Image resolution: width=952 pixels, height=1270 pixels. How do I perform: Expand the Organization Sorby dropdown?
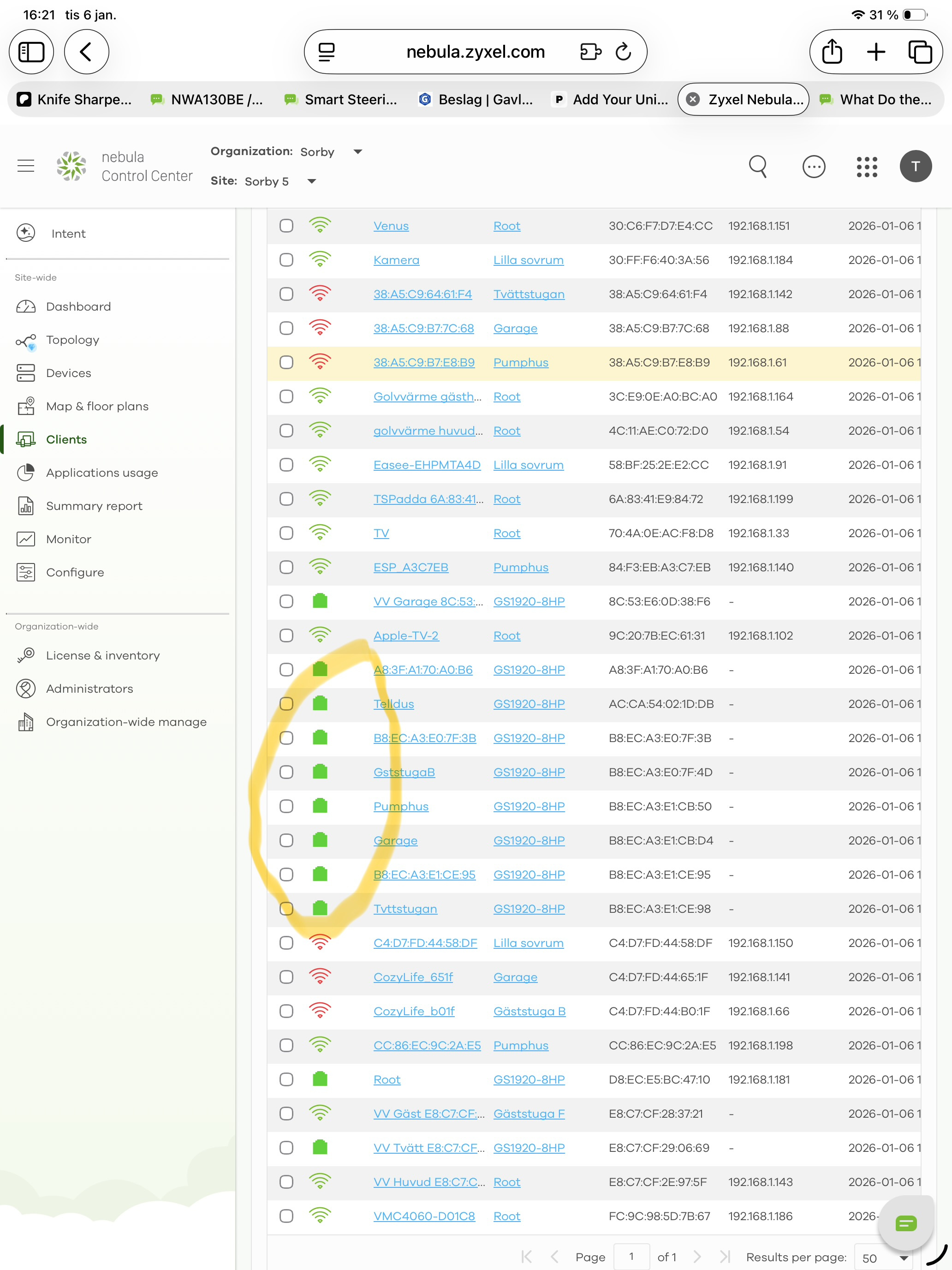(x=357, y=151)
